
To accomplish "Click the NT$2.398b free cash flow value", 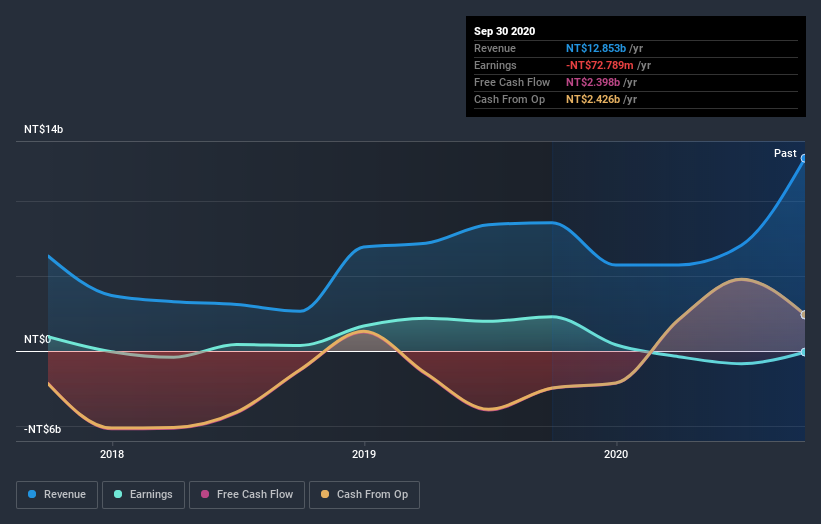I will click(x=593, y=82).
